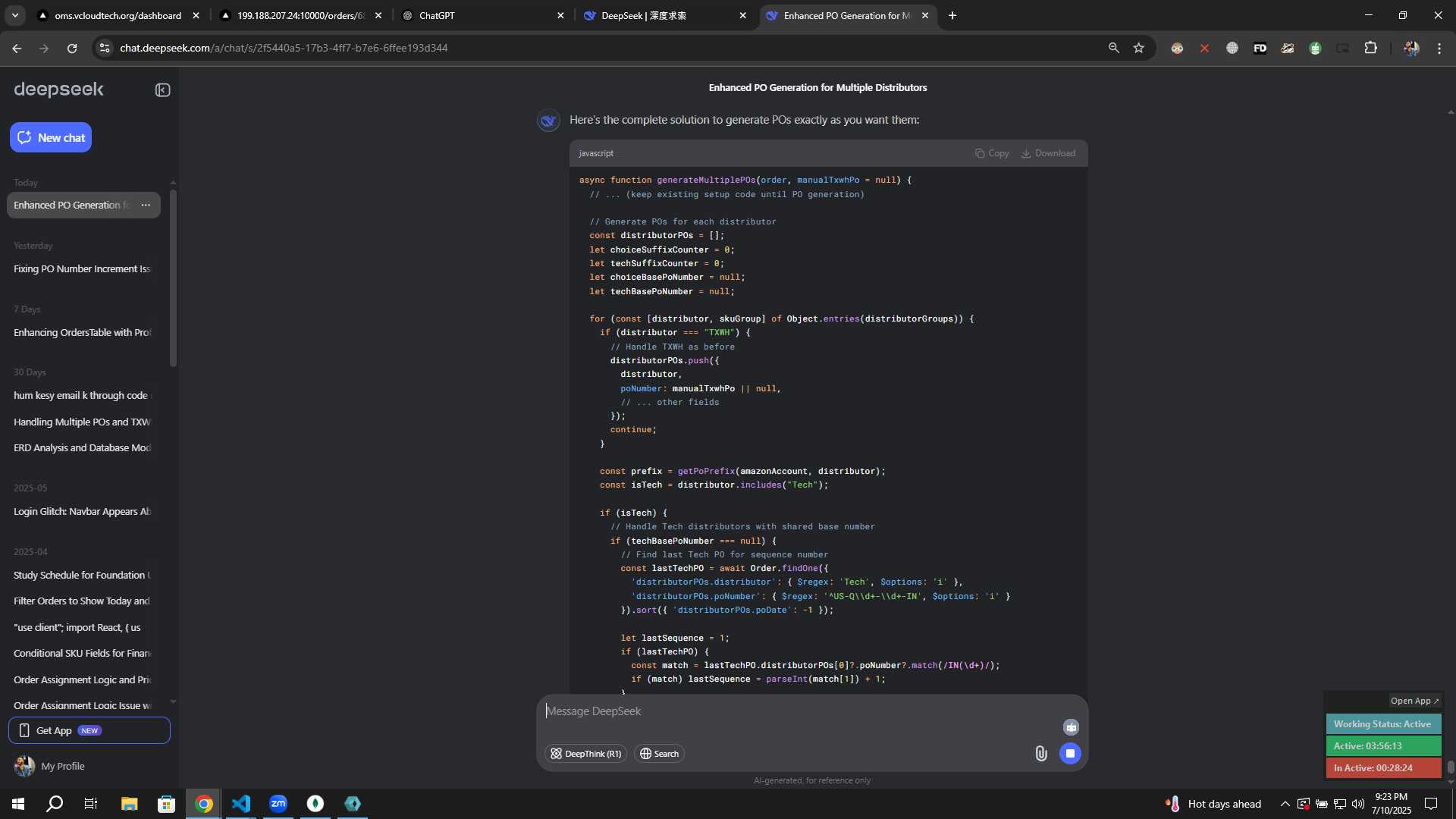
Task: Open Hot days ahead weather widget
Action: (1213, 804)
